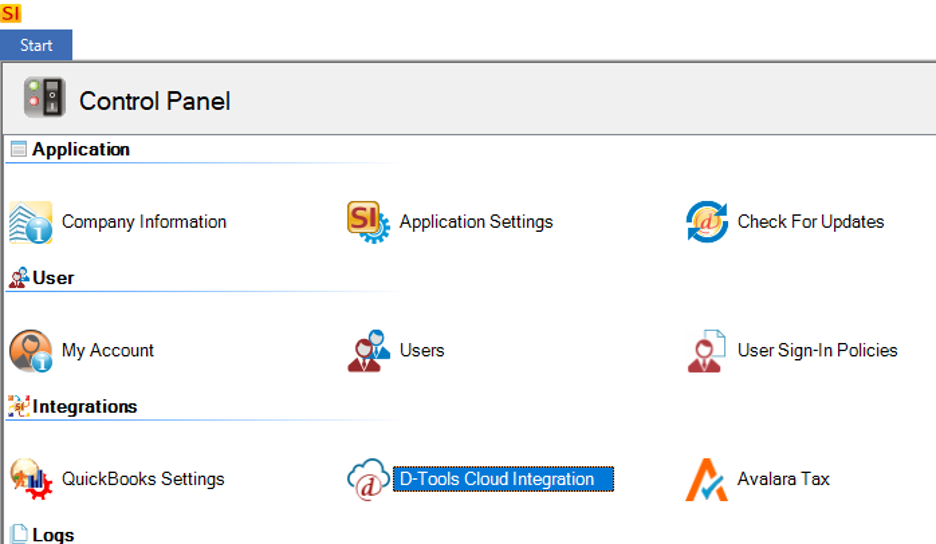Open the My Account icon
This screenshot has width=936, height=544.
tap(30, 351)
